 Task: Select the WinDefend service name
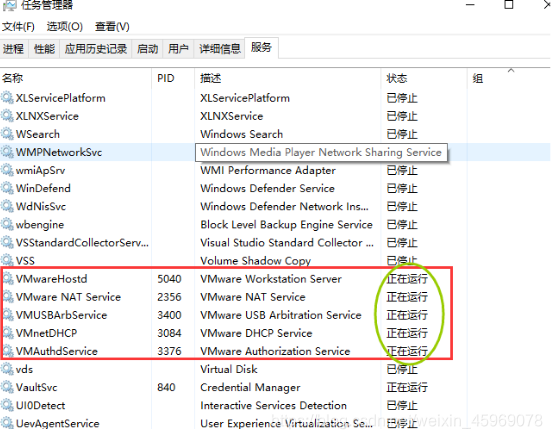point(43,188)
